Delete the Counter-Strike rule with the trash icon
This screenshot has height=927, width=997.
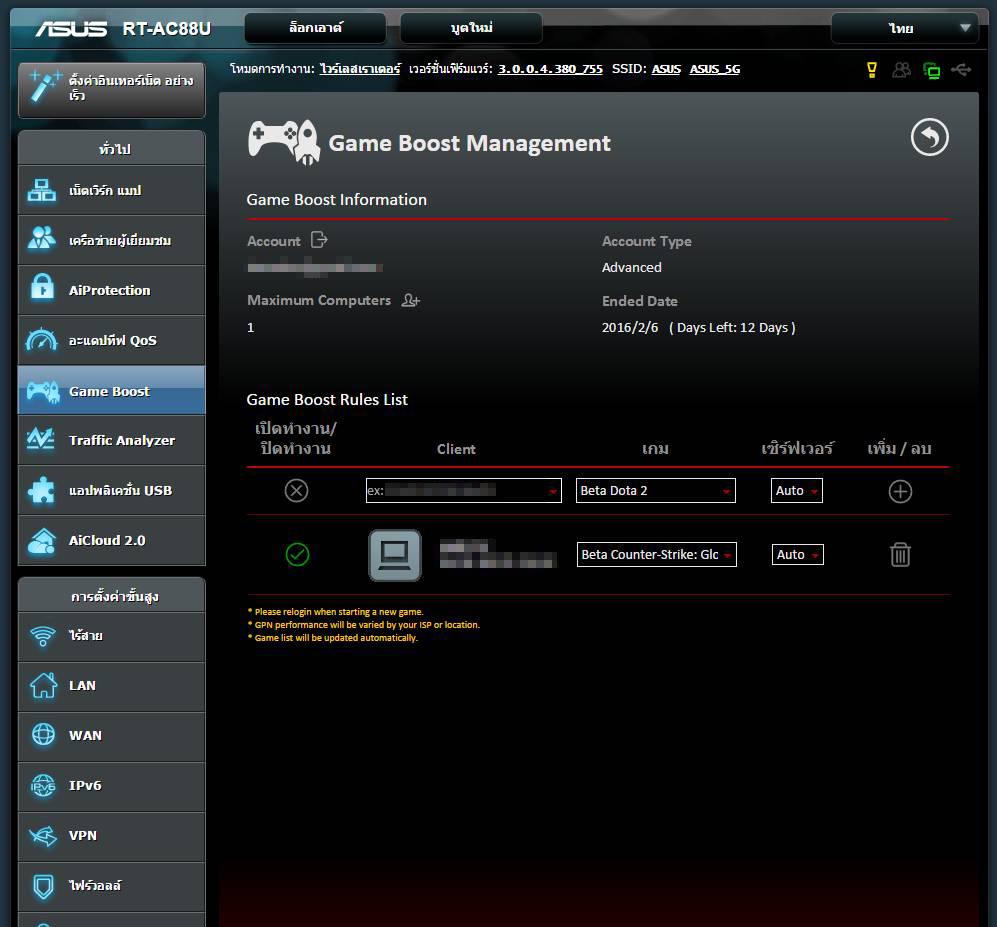click(x=900, y=554)
